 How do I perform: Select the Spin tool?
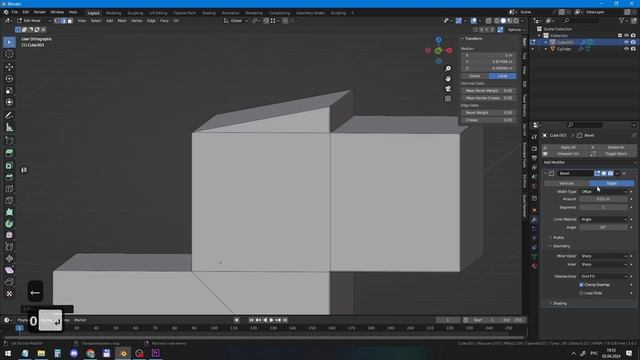9,224
